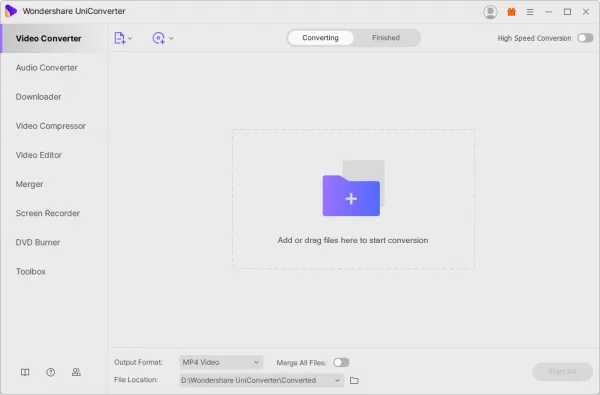The image size is (600, 395).
Task: Turn on Merge All Files toggle
Action: point(341,362)
